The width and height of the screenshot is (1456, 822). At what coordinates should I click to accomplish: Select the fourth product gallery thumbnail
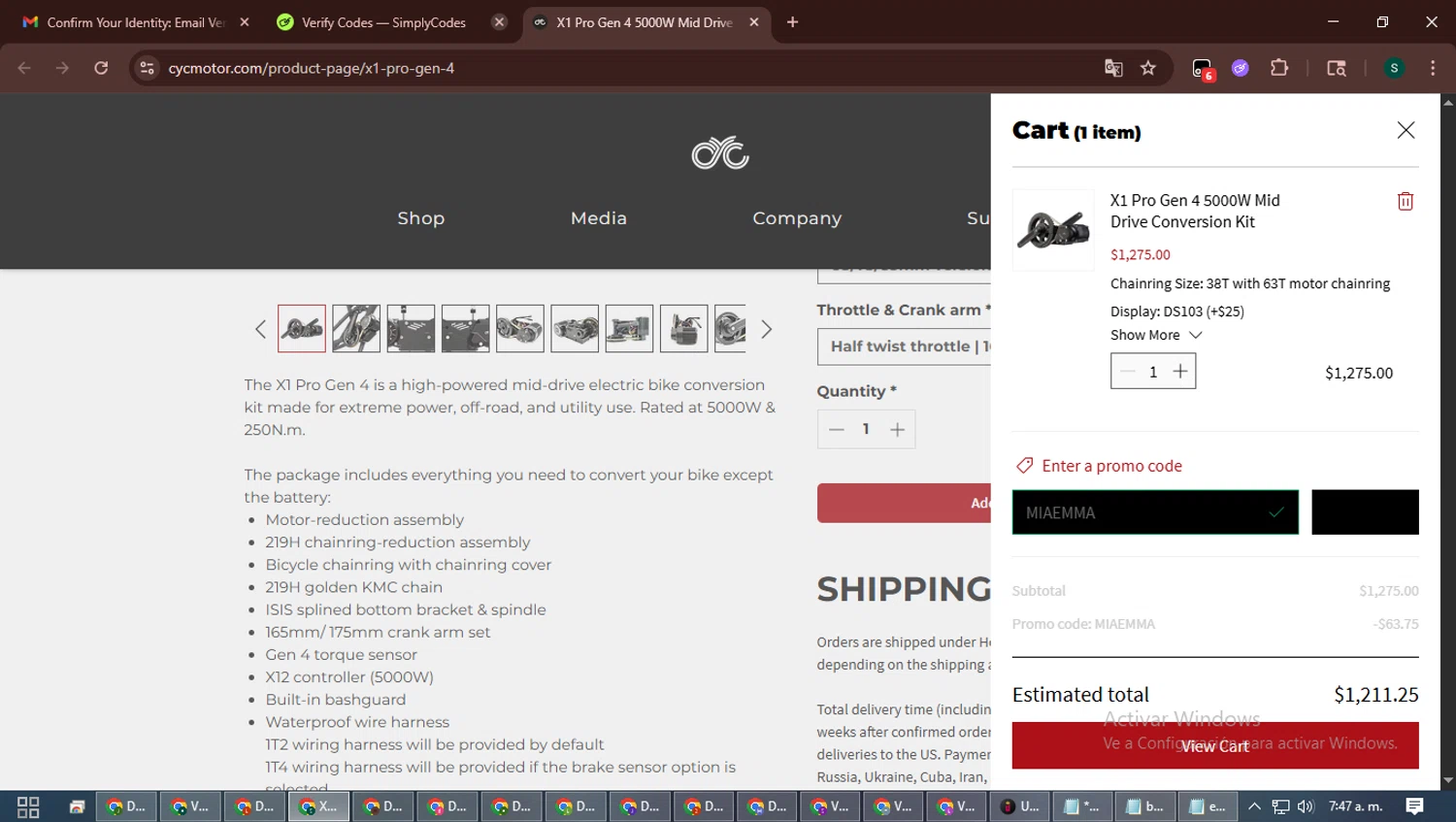[x=466, y=328]
